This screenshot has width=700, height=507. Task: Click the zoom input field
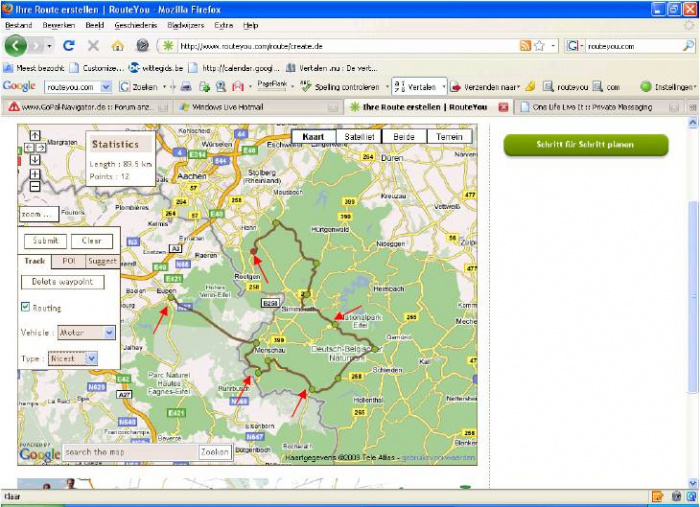point(39,215)
